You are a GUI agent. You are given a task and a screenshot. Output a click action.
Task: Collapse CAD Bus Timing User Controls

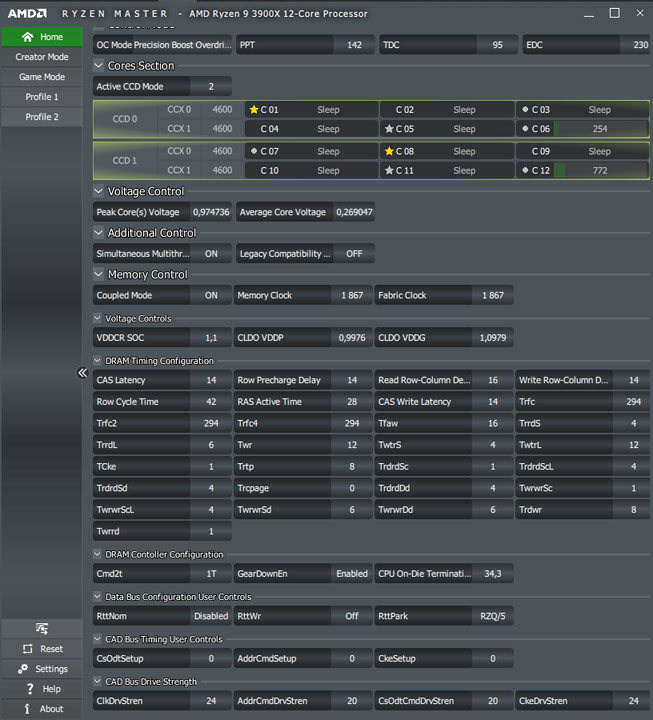97,639
